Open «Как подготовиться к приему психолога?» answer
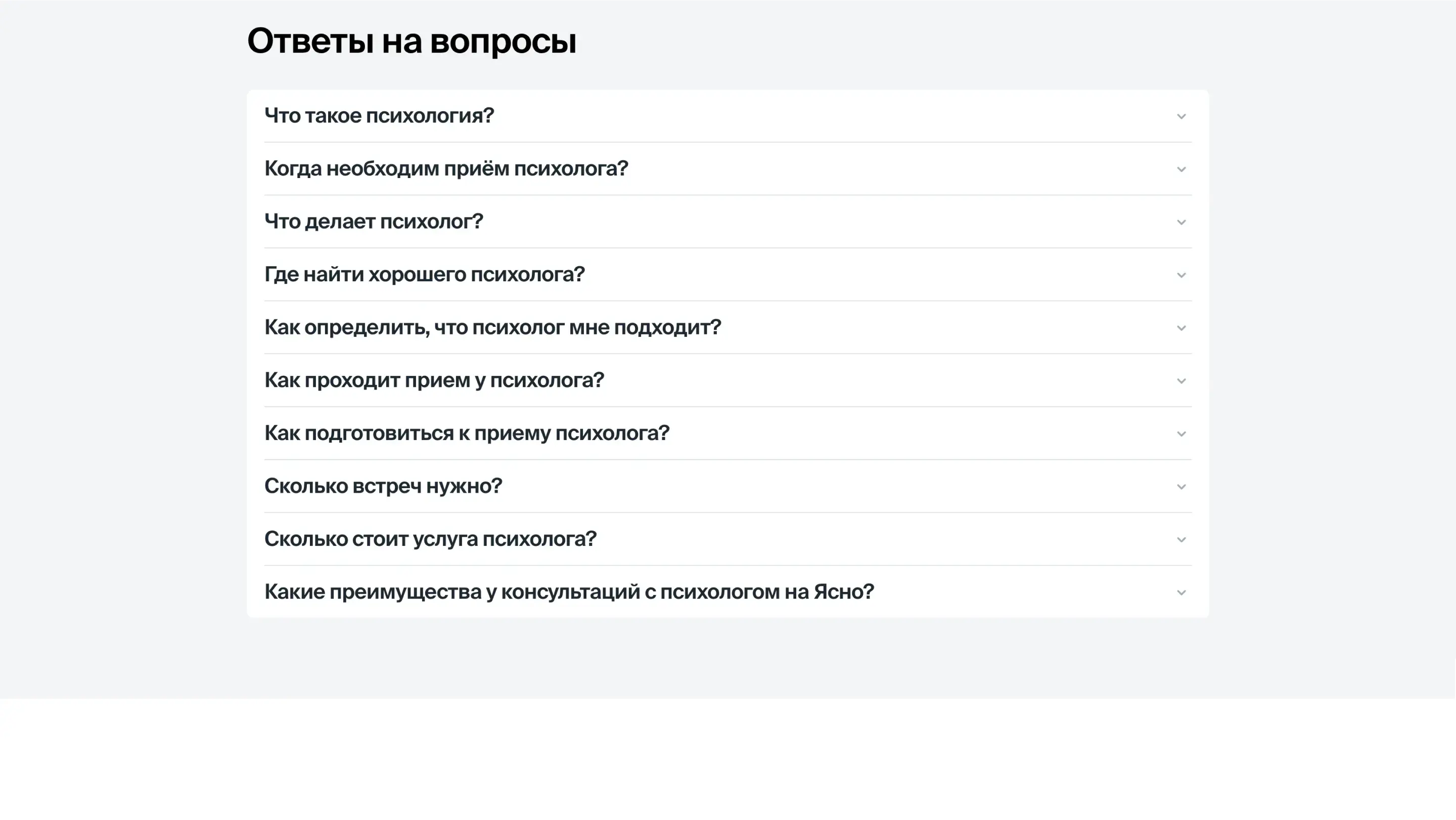The height and width of the screenshot is (820, 1456). point(466,433)
